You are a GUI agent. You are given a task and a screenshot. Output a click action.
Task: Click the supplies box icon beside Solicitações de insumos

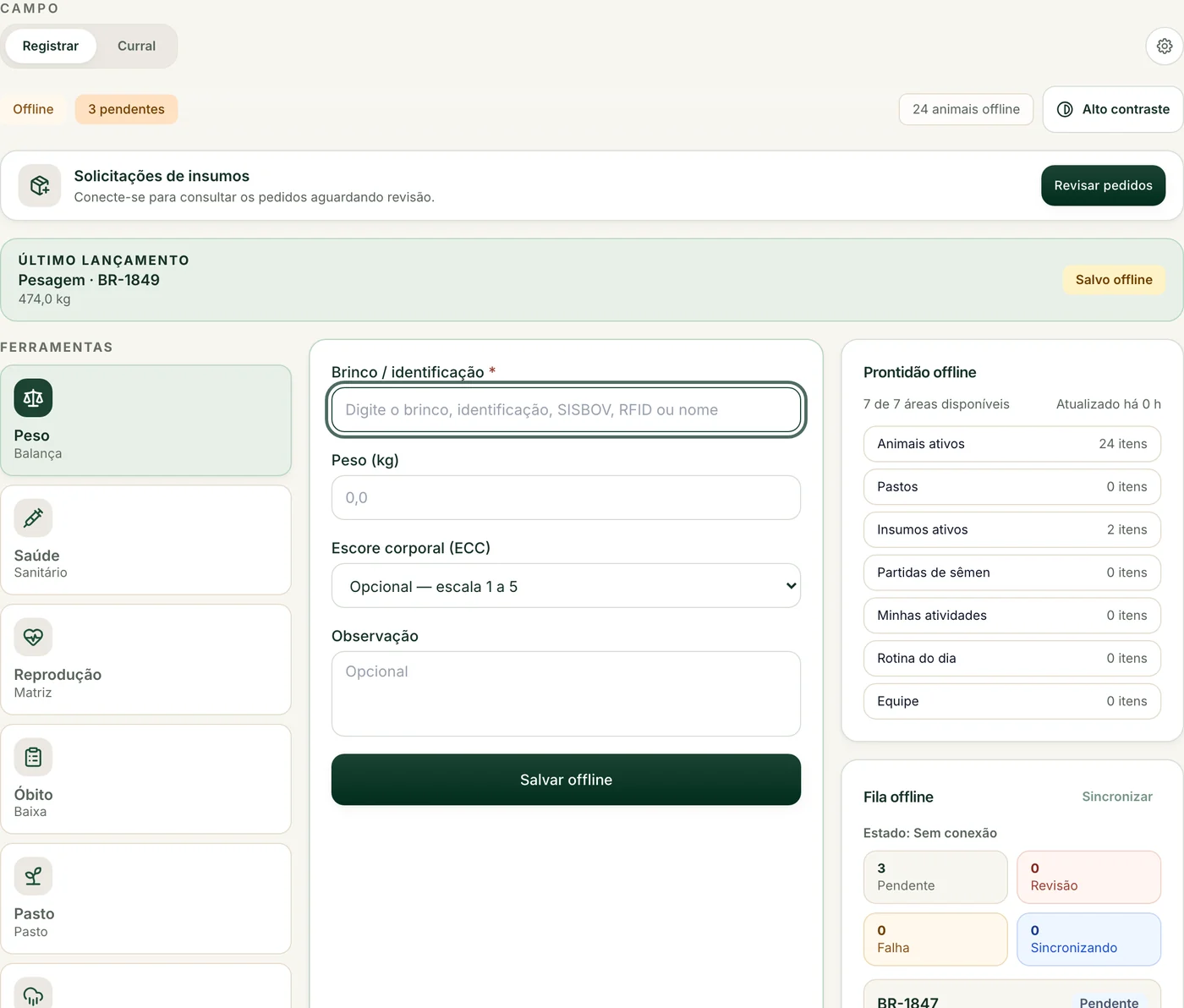point(40,185)
